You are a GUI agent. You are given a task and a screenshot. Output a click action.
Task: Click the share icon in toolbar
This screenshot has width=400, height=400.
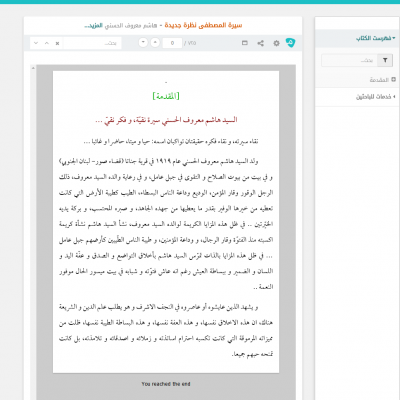(261, 43)
